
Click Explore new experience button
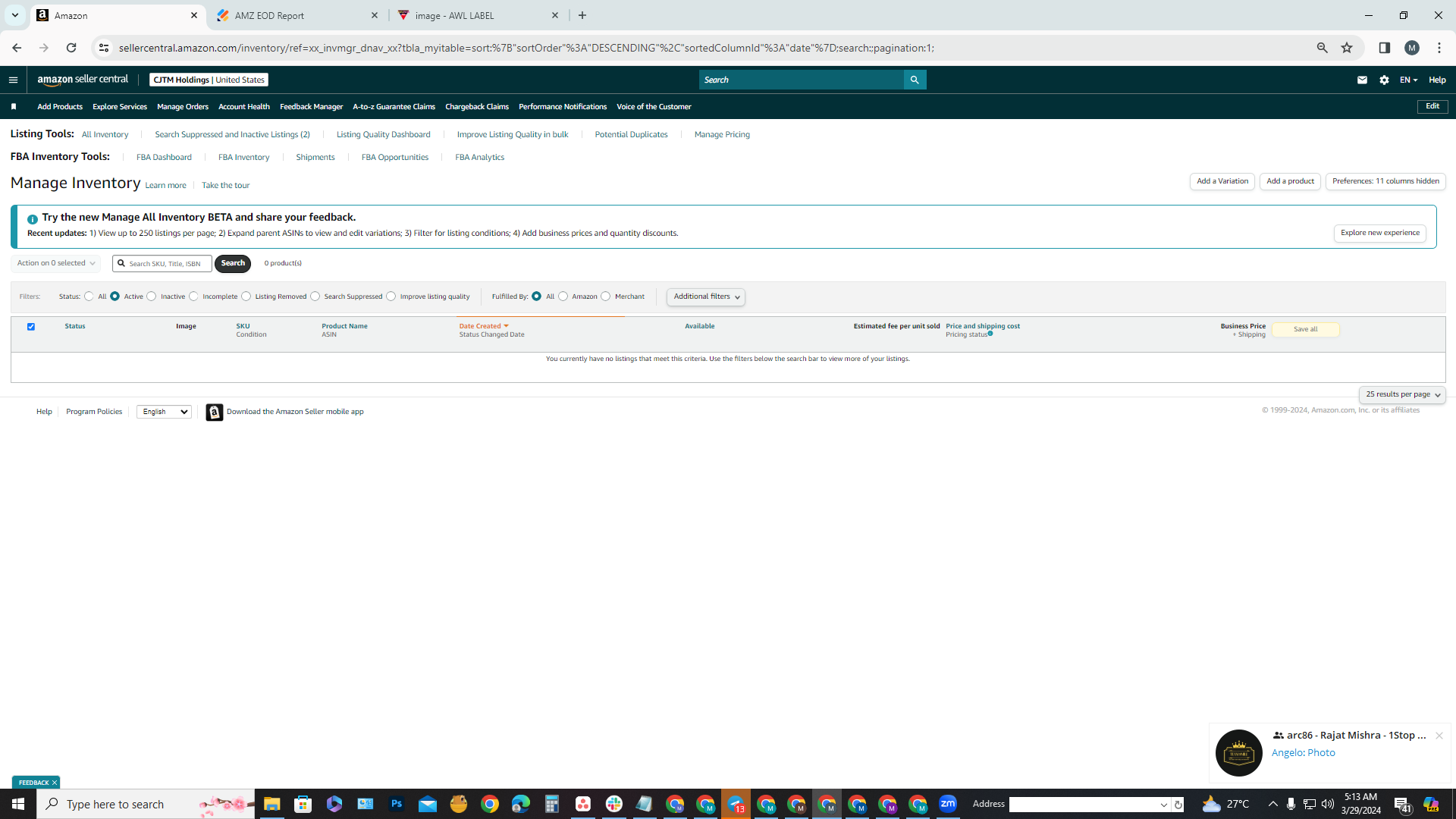click(1379, 233)
